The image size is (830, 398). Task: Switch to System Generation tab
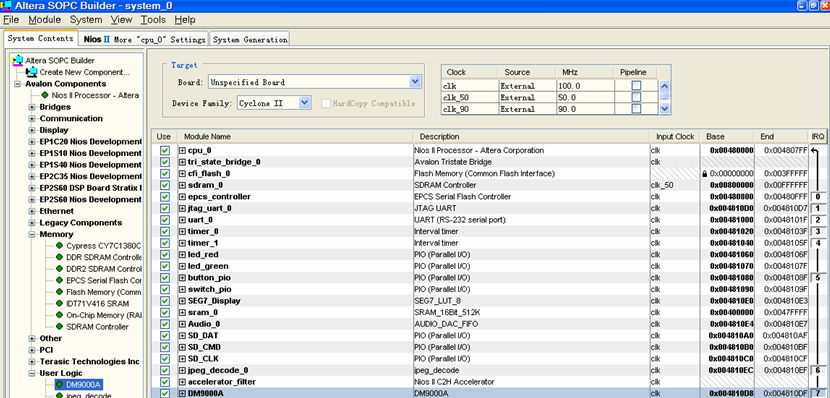(250, 40)
